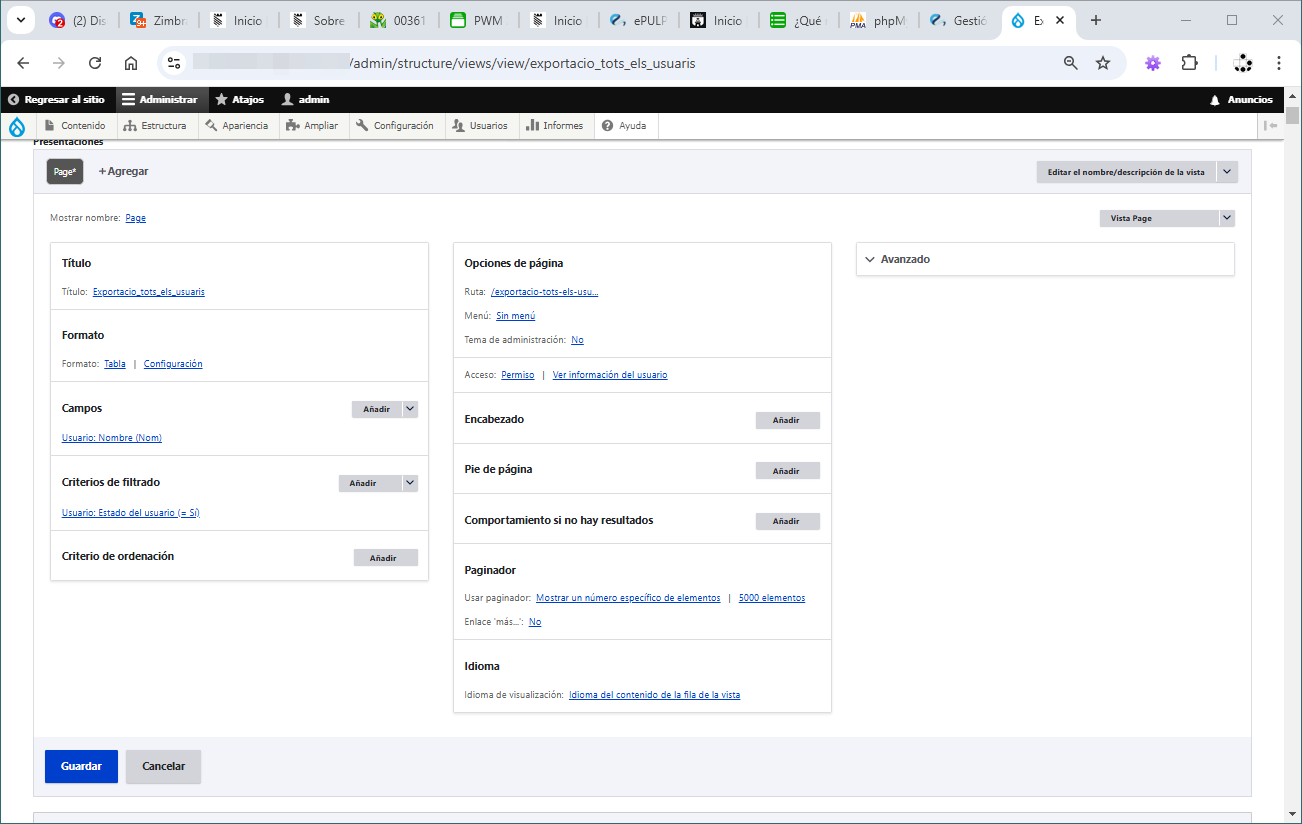Click the toolbar orientation toggle icon

coord(1271,126)
